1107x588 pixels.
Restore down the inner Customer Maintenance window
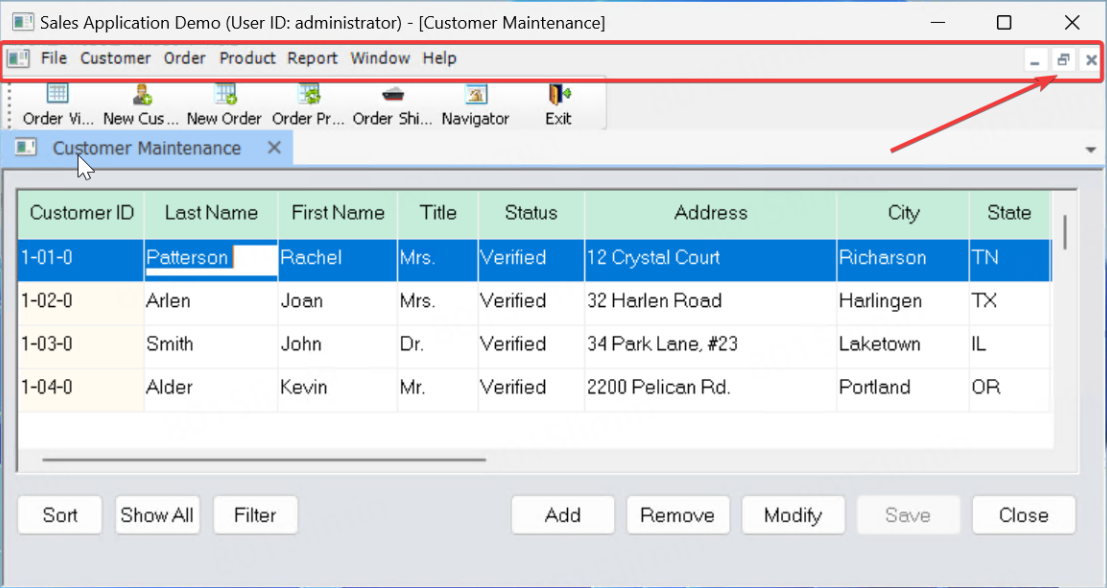(x=1063, y=60)
